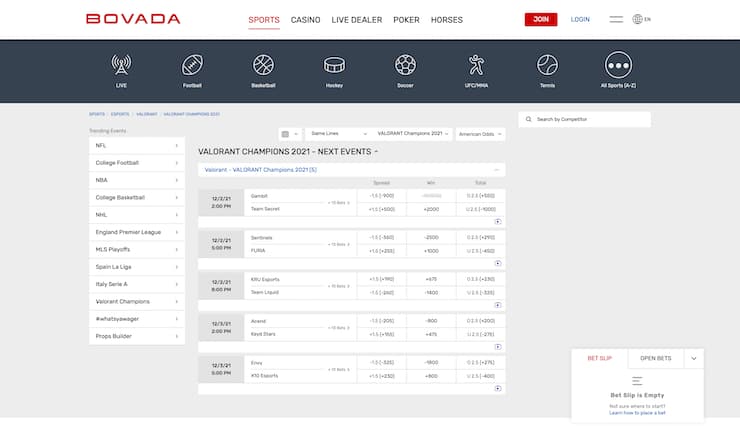Select the Basketball icon
The image size is (740, 429).
point(263,66)
